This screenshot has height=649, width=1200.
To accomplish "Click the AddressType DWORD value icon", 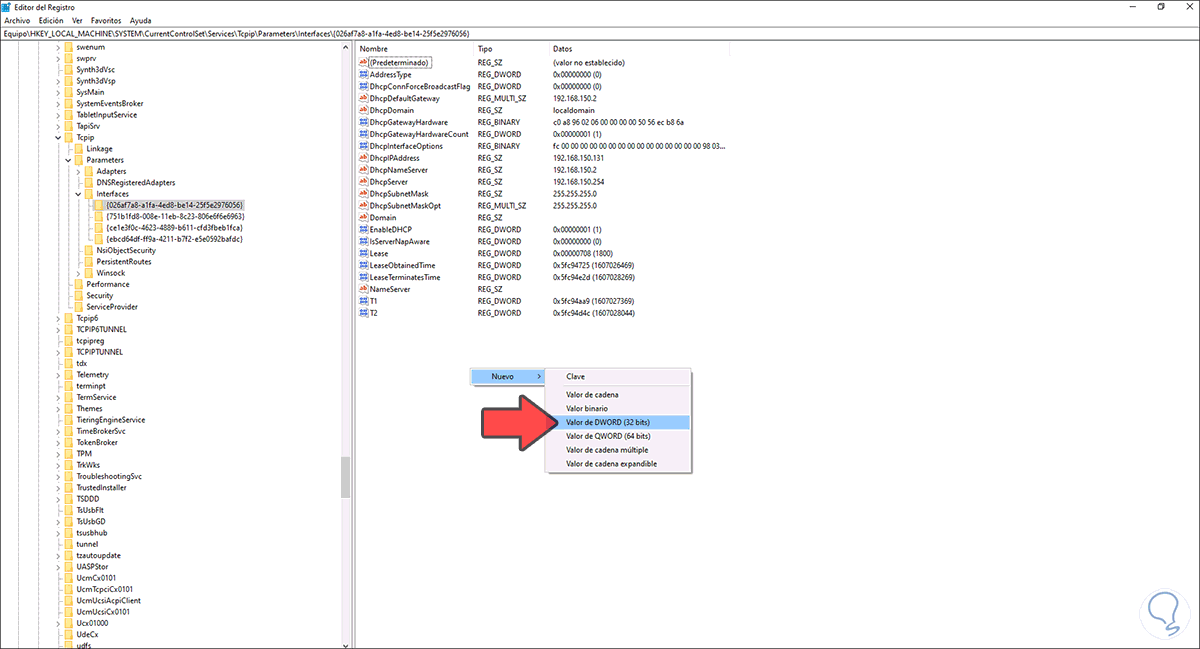I will pos(364,74).
